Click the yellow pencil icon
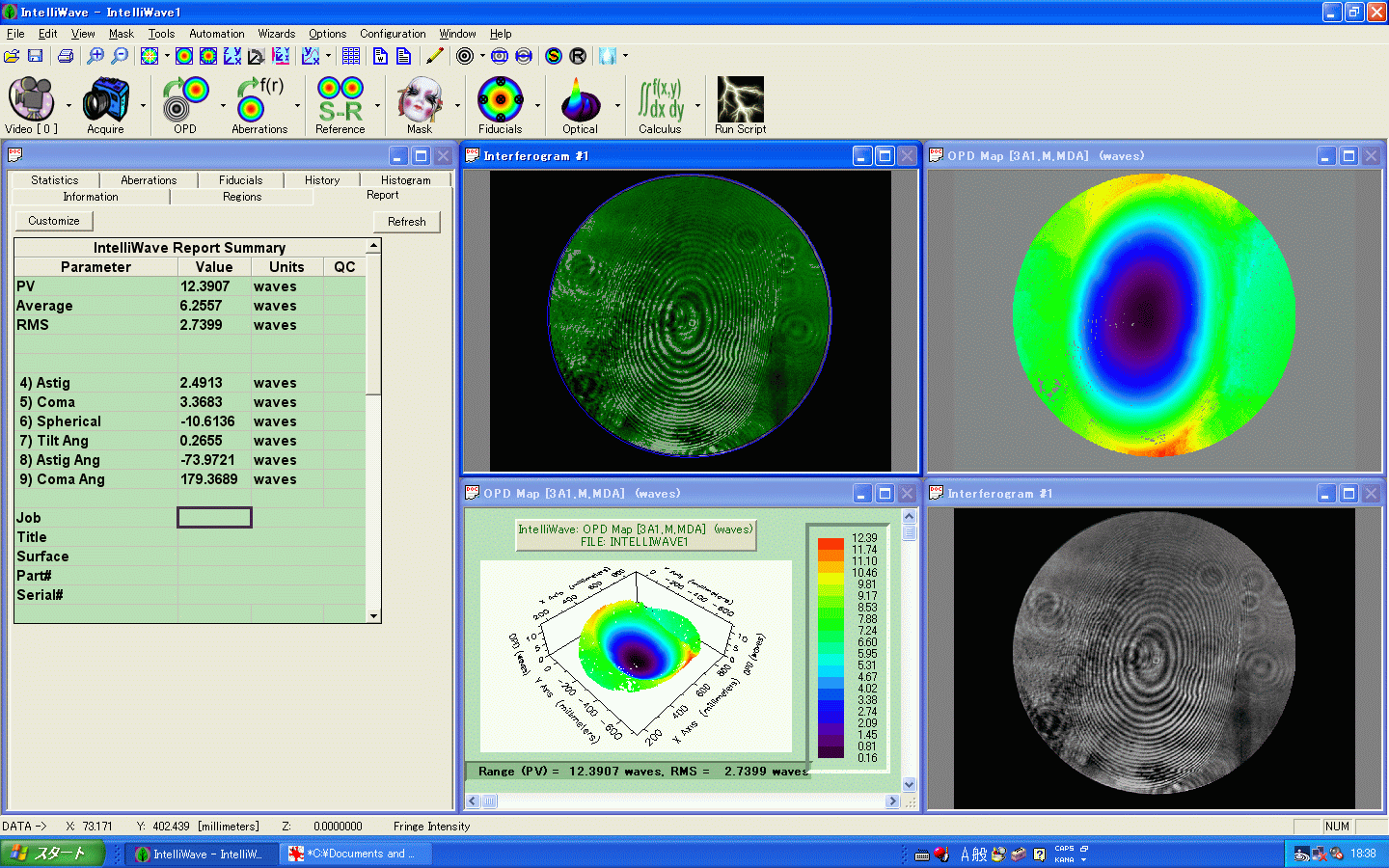 click(435, 56)
